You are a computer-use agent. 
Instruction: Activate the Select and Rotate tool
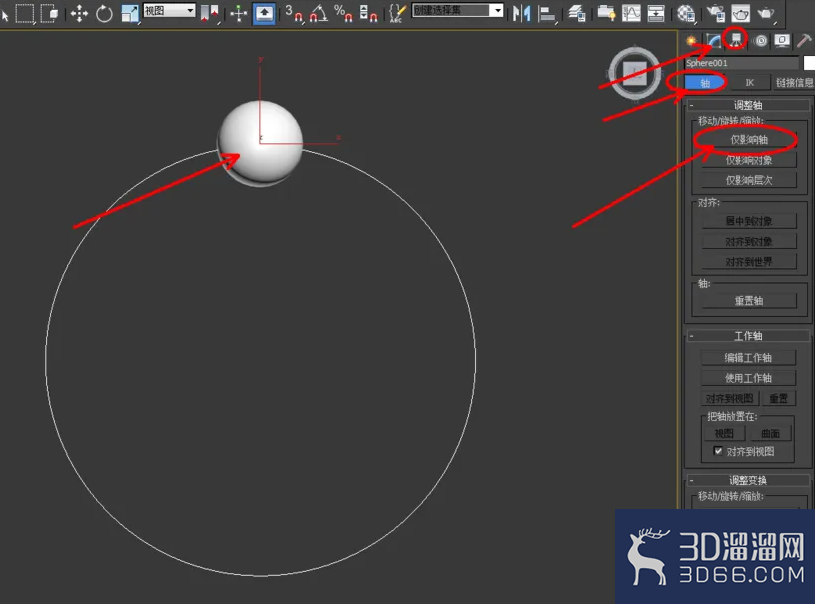[x=104, y=13]
